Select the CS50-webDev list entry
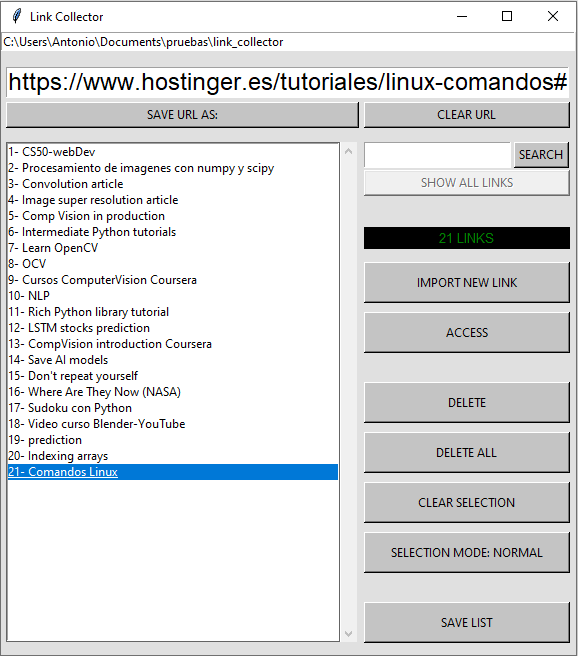This screenshot has width=578, height=656. coord(173,152)
